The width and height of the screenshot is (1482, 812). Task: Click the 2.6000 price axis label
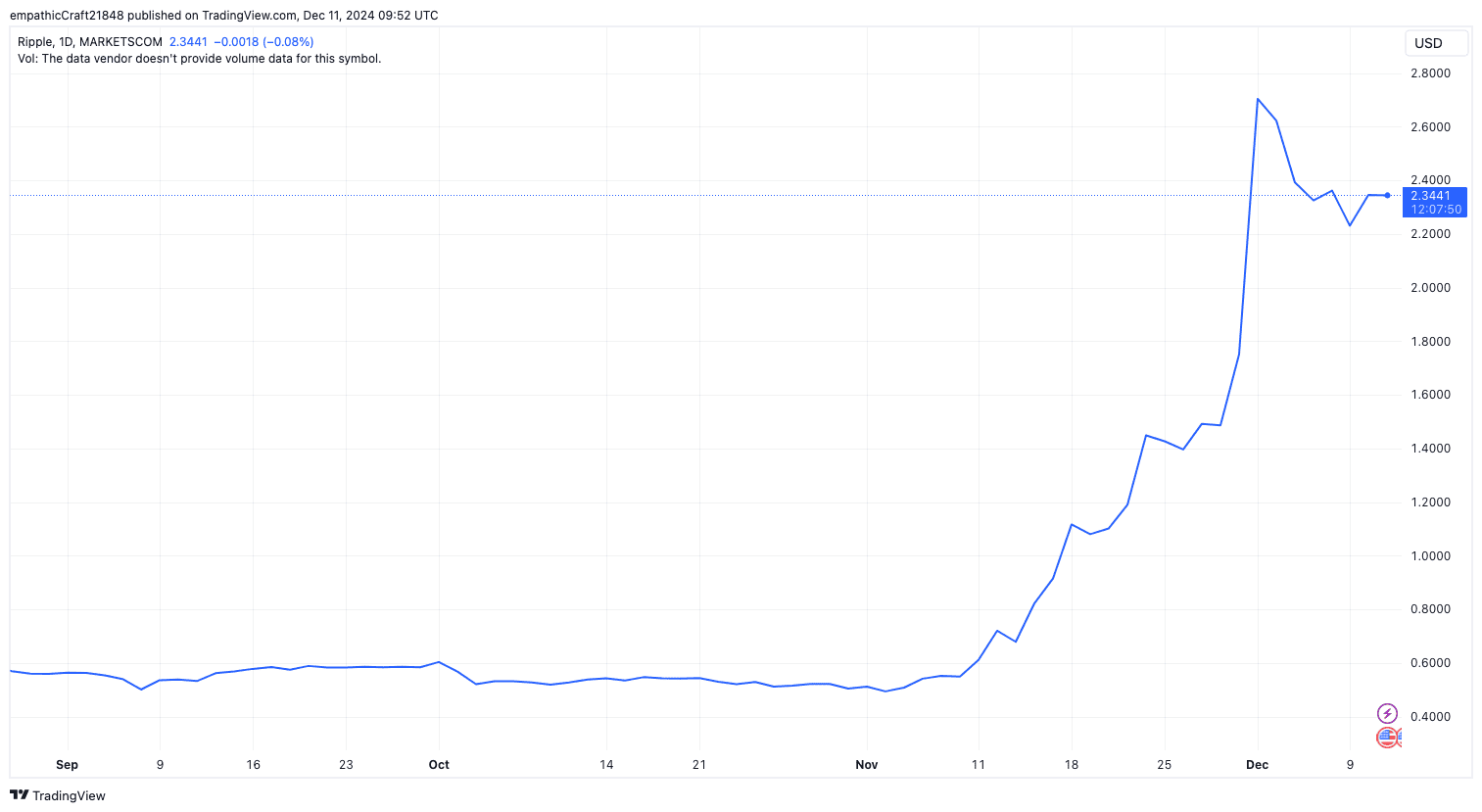[1430, 127]
